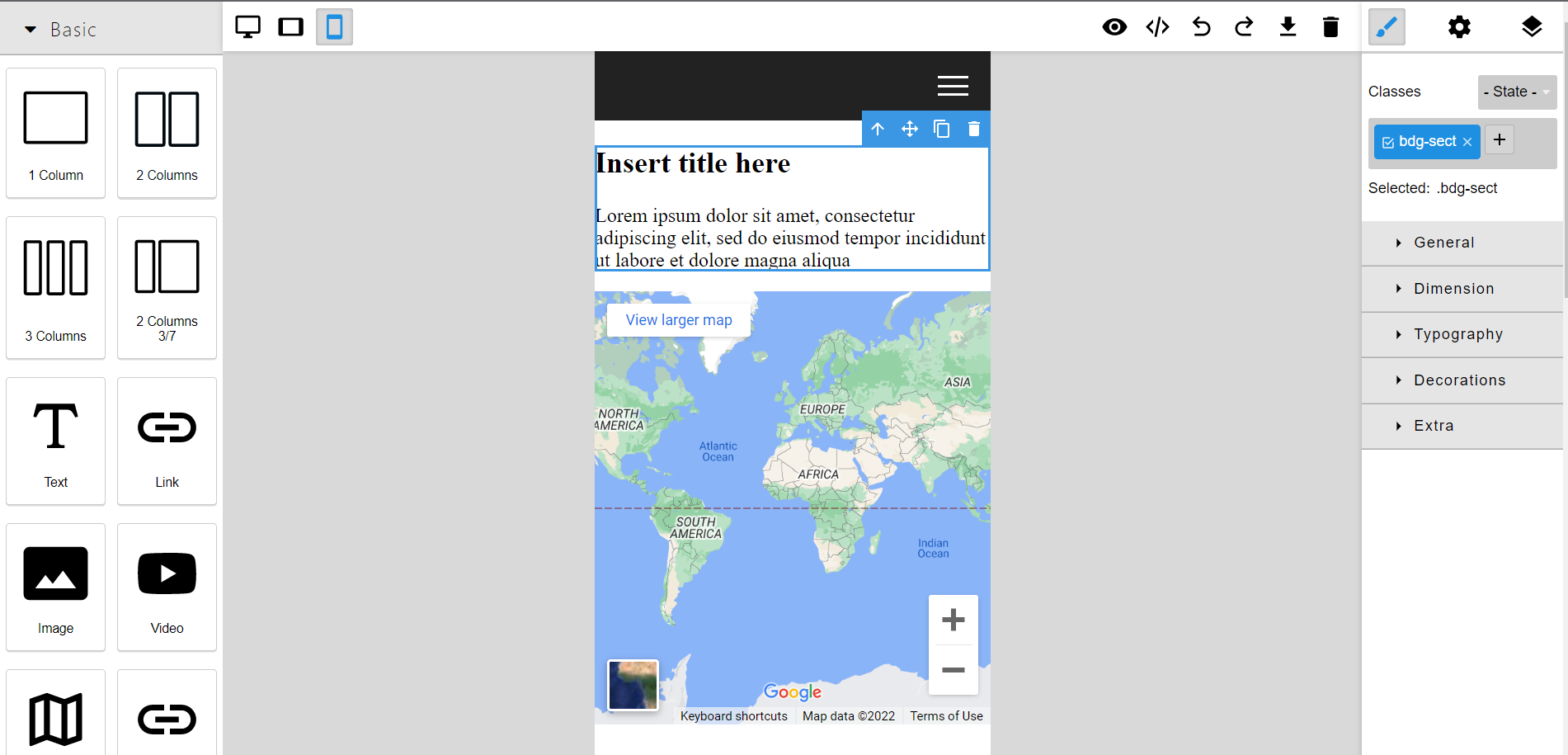Expand the Decorations style section
This screenshot has width=1568, height=755.
1462,380
